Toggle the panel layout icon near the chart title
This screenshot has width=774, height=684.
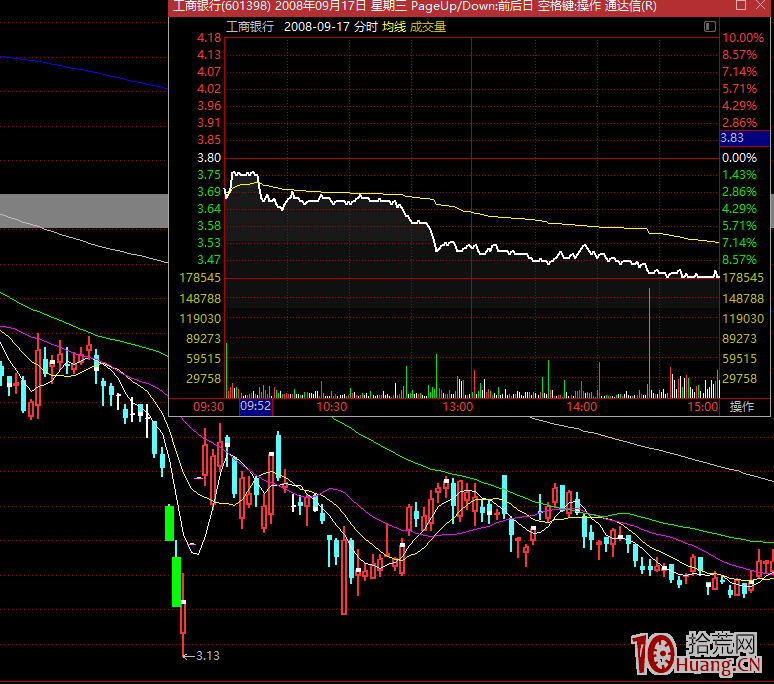(710, 27)
